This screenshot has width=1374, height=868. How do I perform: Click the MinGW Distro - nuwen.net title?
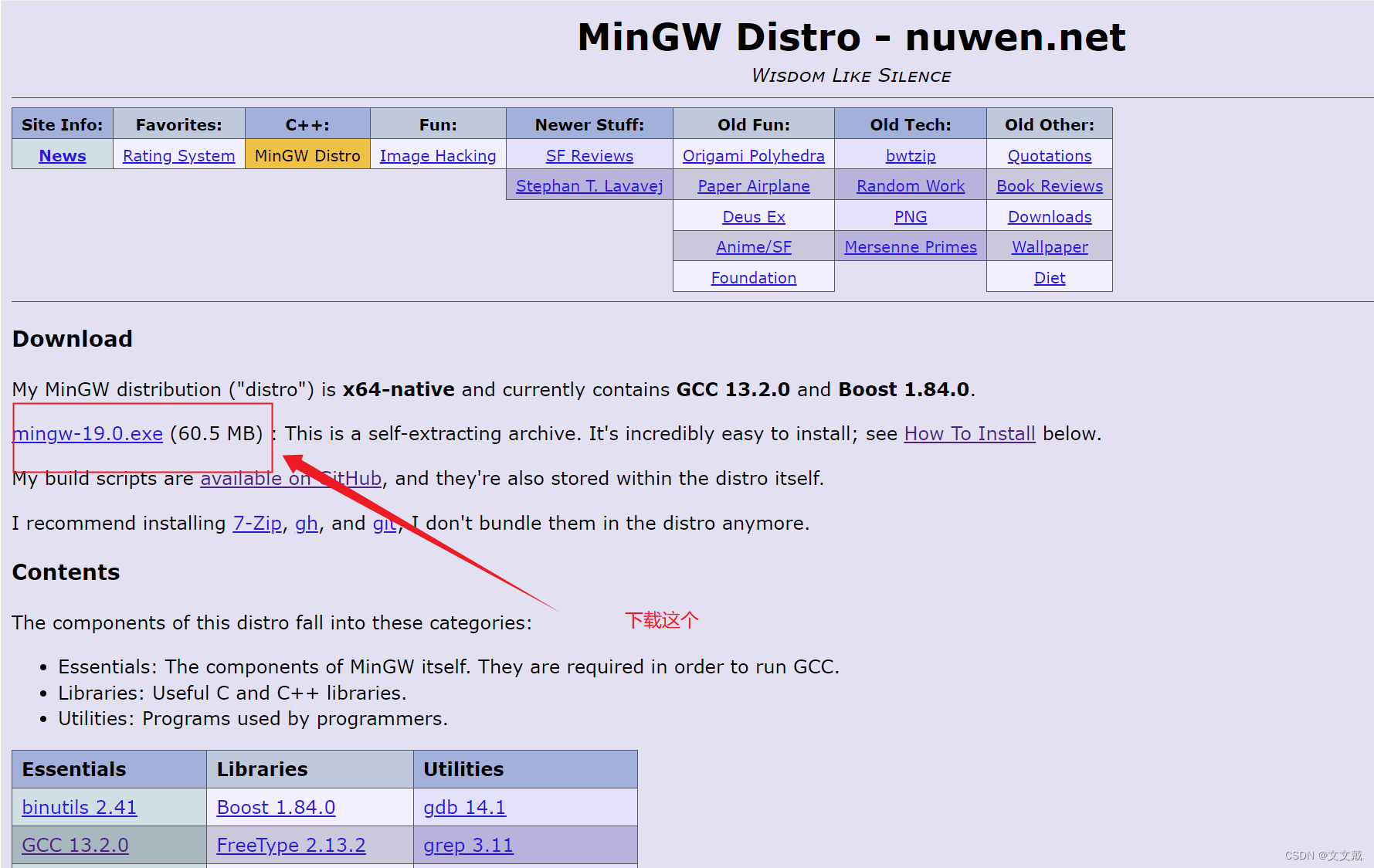(851, 37)
